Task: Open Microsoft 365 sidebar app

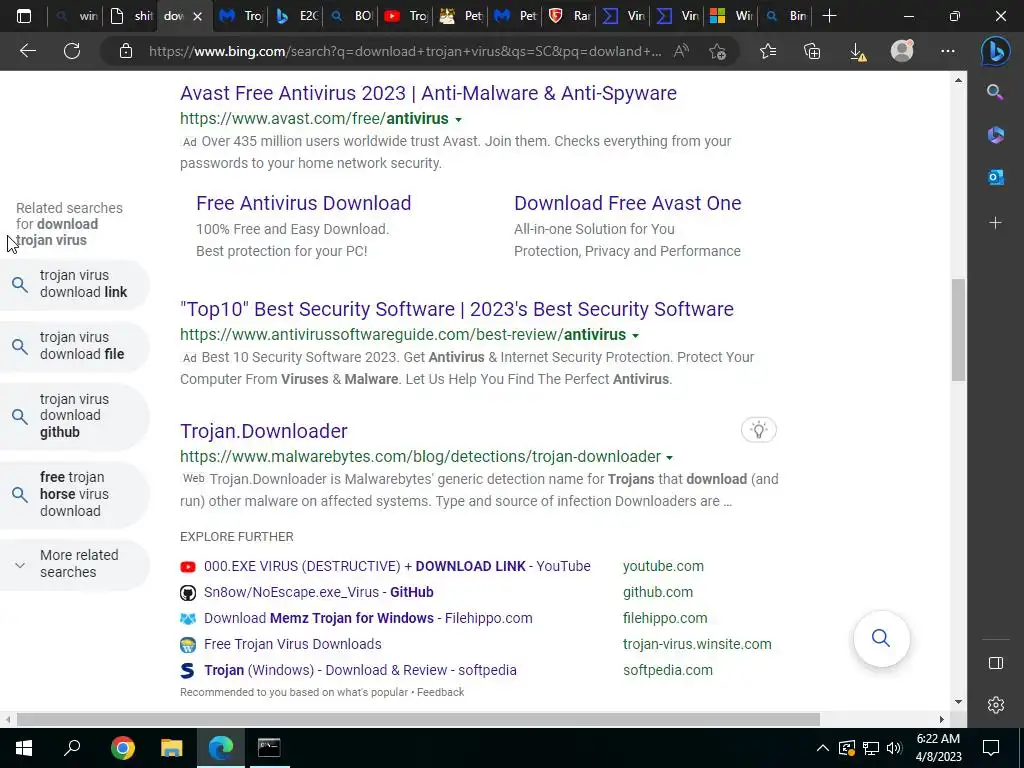Action: tap(995, 135)
